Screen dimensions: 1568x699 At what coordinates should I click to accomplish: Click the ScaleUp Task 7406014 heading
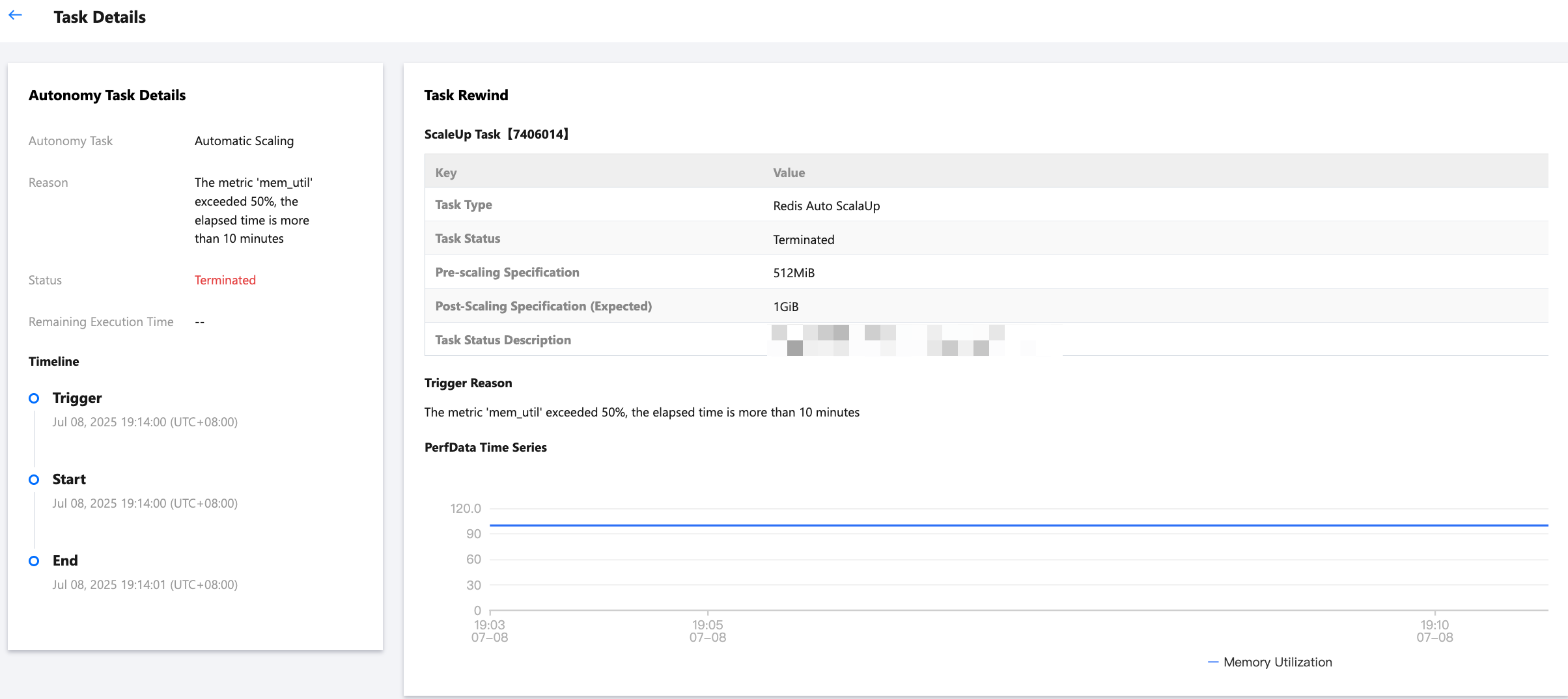(496, 135)
